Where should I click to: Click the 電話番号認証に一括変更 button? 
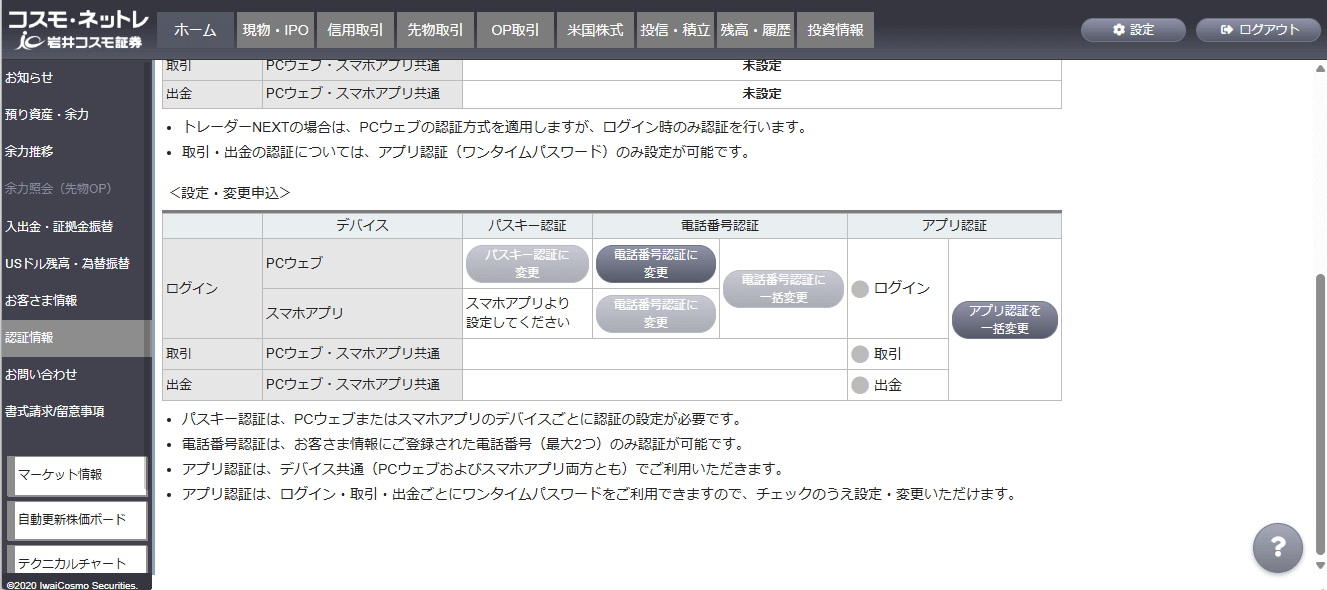783,289
